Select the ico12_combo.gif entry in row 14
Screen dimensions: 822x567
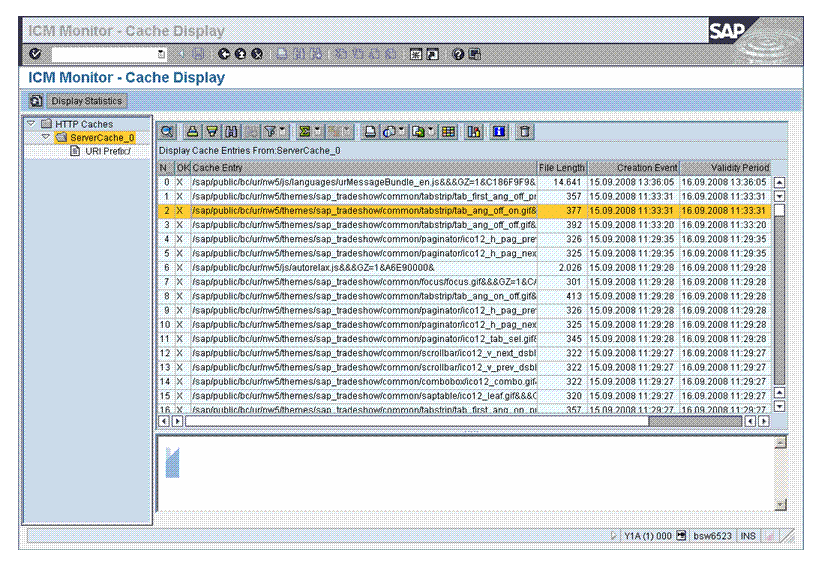point(464,381)
